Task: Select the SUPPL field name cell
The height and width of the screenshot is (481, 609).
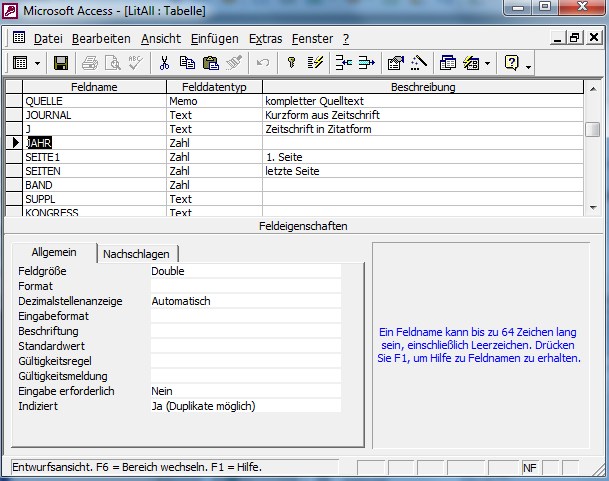Action: (x=94, y=199)
